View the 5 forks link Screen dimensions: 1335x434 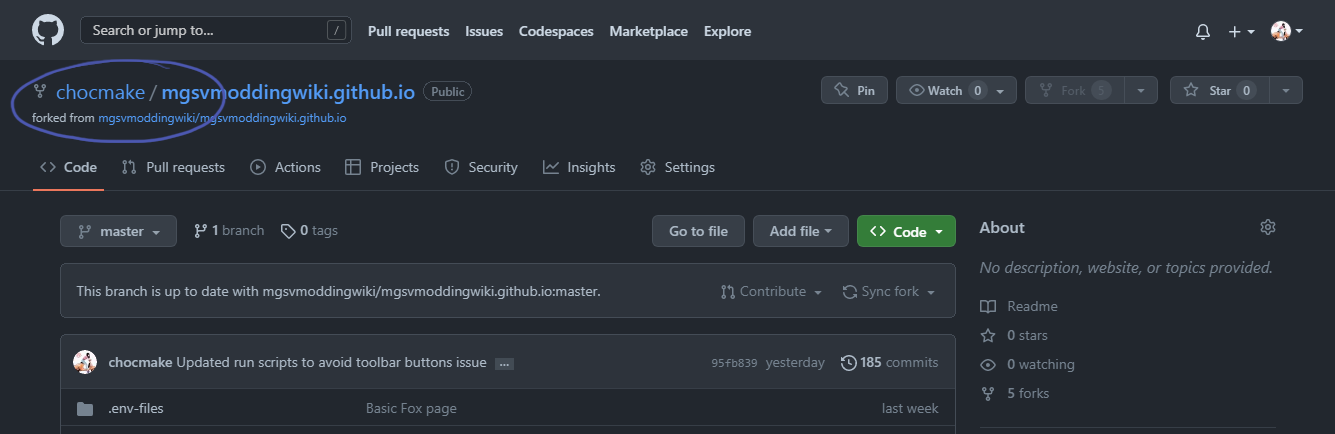[1014, 393]
